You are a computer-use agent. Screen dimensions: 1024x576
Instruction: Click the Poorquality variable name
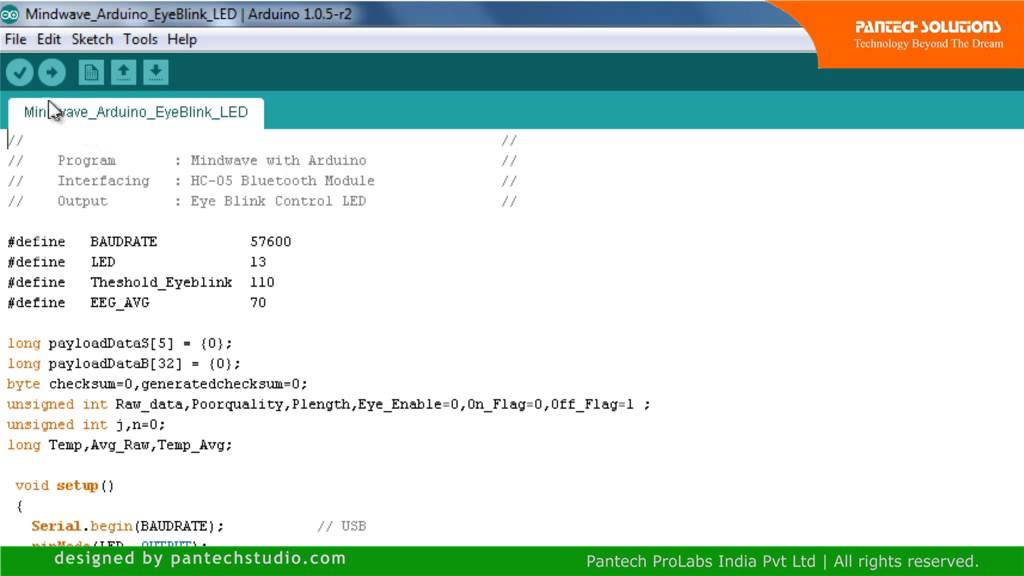pos(238,404)
